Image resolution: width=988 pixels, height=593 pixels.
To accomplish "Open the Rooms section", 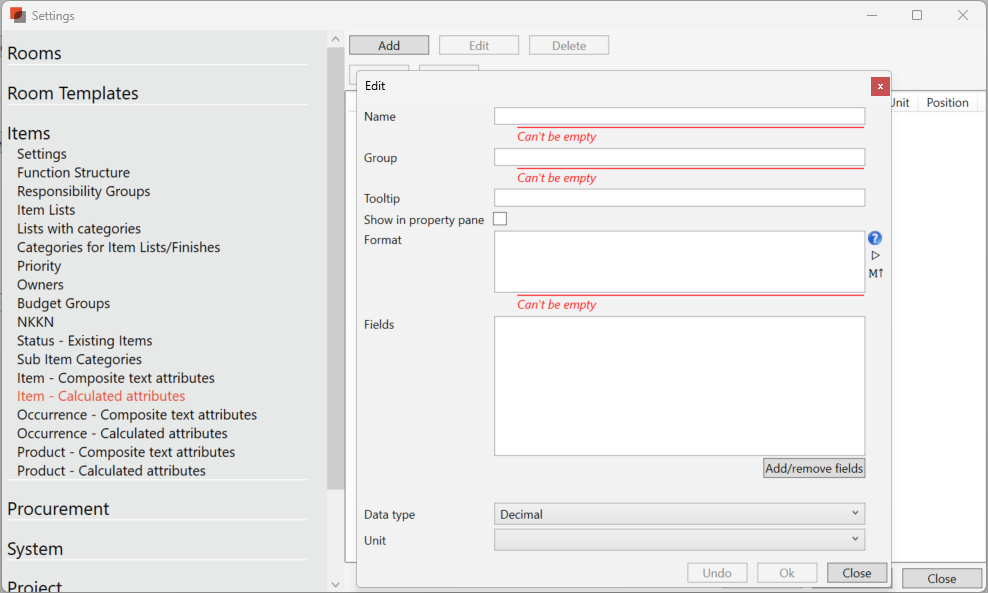I will pyautogui.click(x=34, y=53).
